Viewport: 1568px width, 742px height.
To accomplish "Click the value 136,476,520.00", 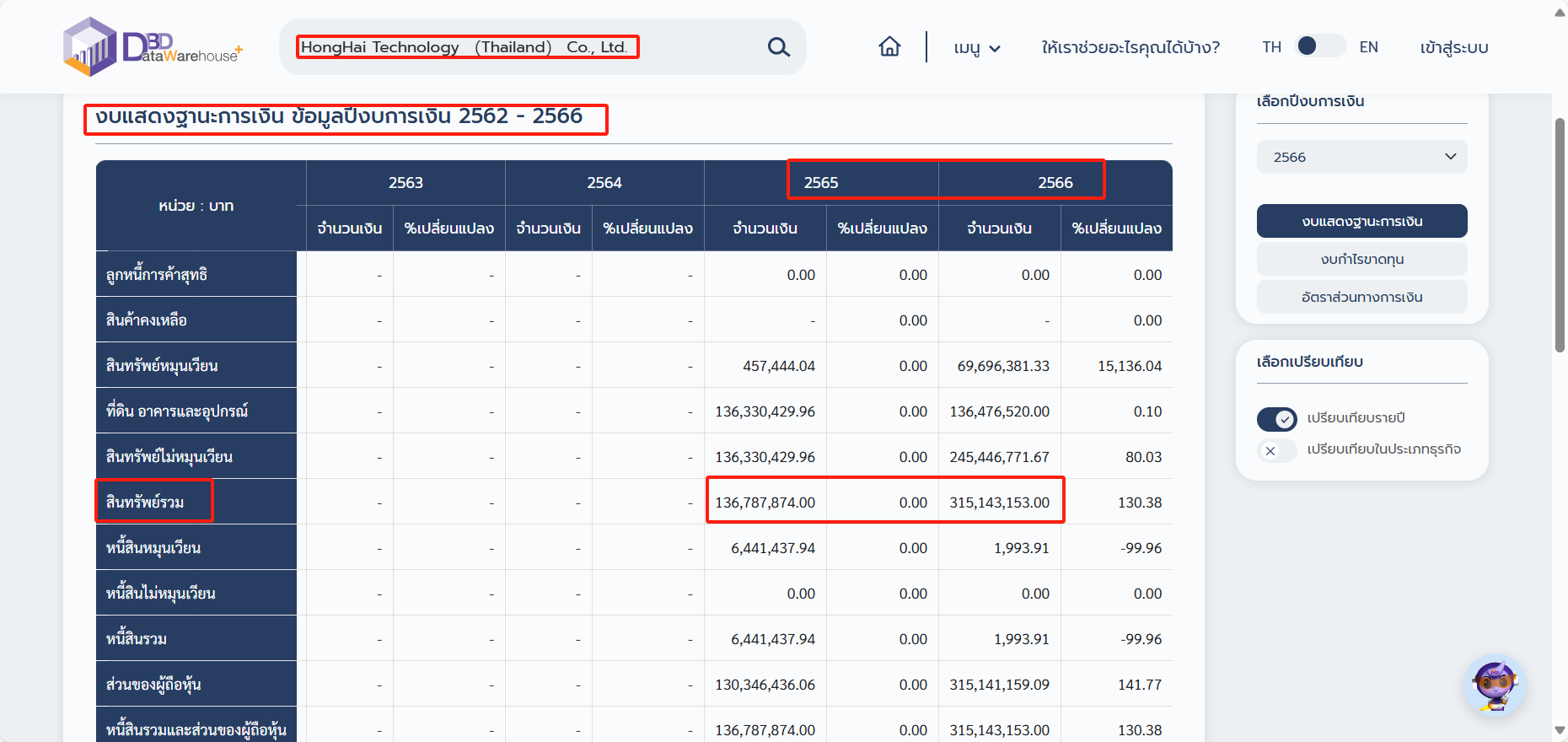I will point(1000,411).
